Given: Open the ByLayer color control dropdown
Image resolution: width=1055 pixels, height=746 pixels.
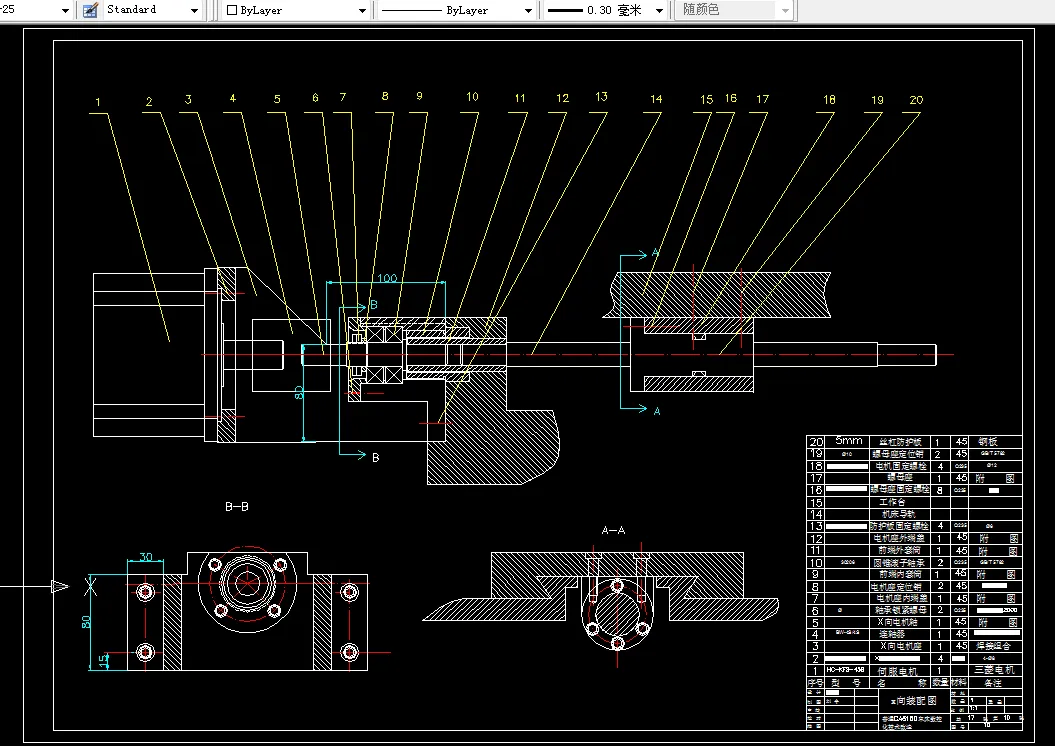Looking at the screenshot, I should pyautogui.click(x=362, y=11).
